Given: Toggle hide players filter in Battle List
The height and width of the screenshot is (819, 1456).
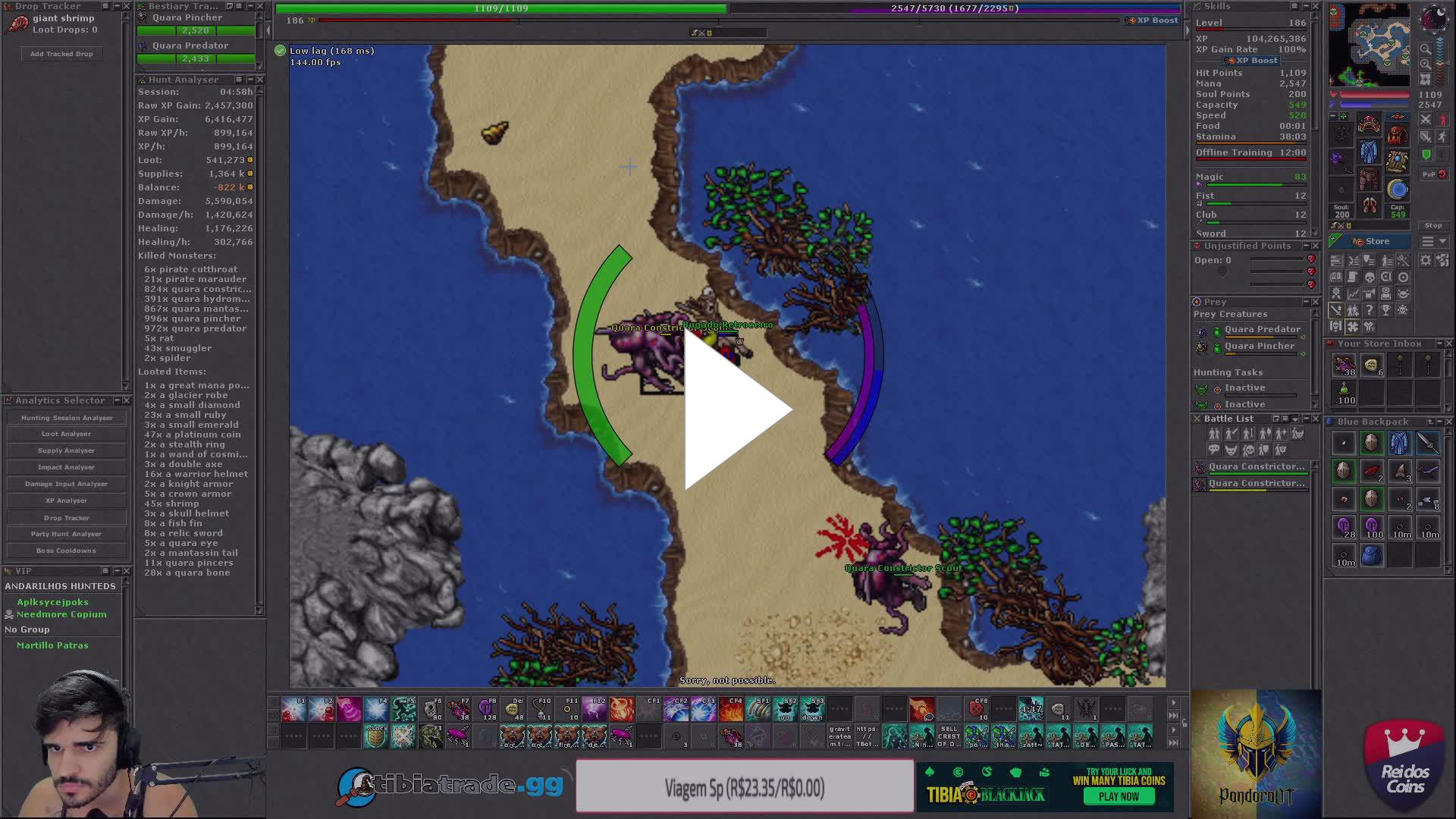Looking at the screenshot, I should [x=1214, y=434].
